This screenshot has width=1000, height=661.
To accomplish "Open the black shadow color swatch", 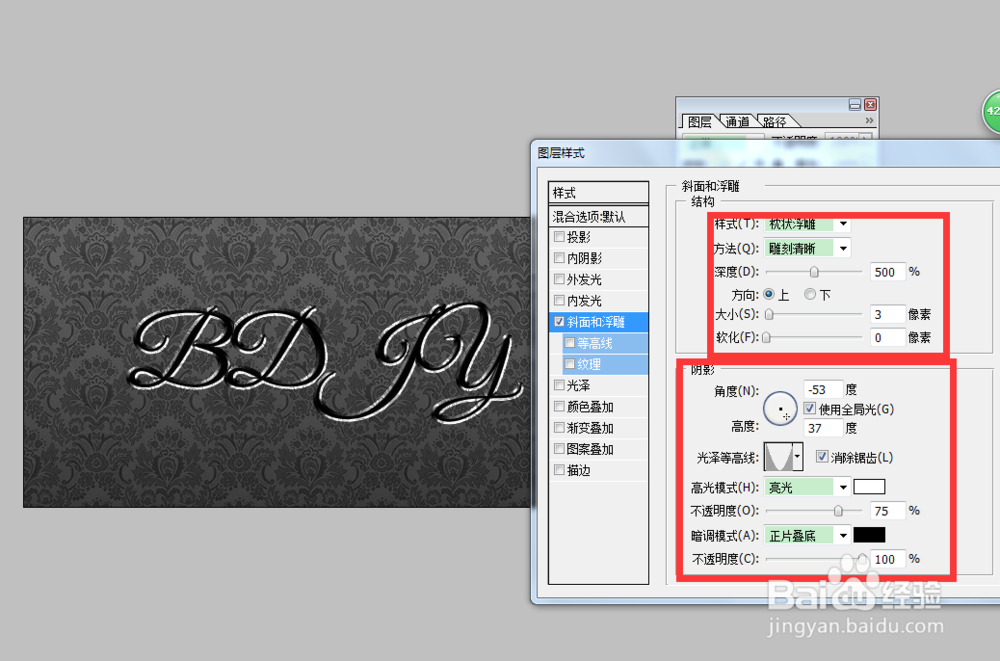I will click(x=869, y=535).
